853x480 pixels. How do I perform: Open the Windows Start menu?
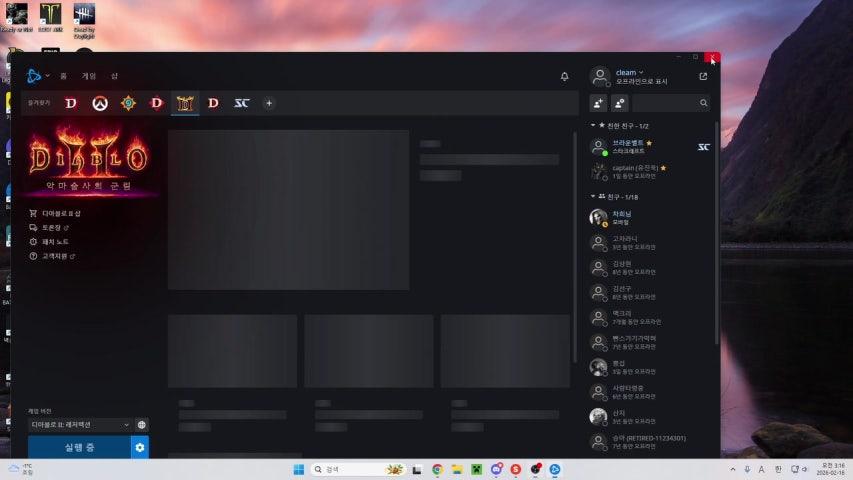click(299, 469)
